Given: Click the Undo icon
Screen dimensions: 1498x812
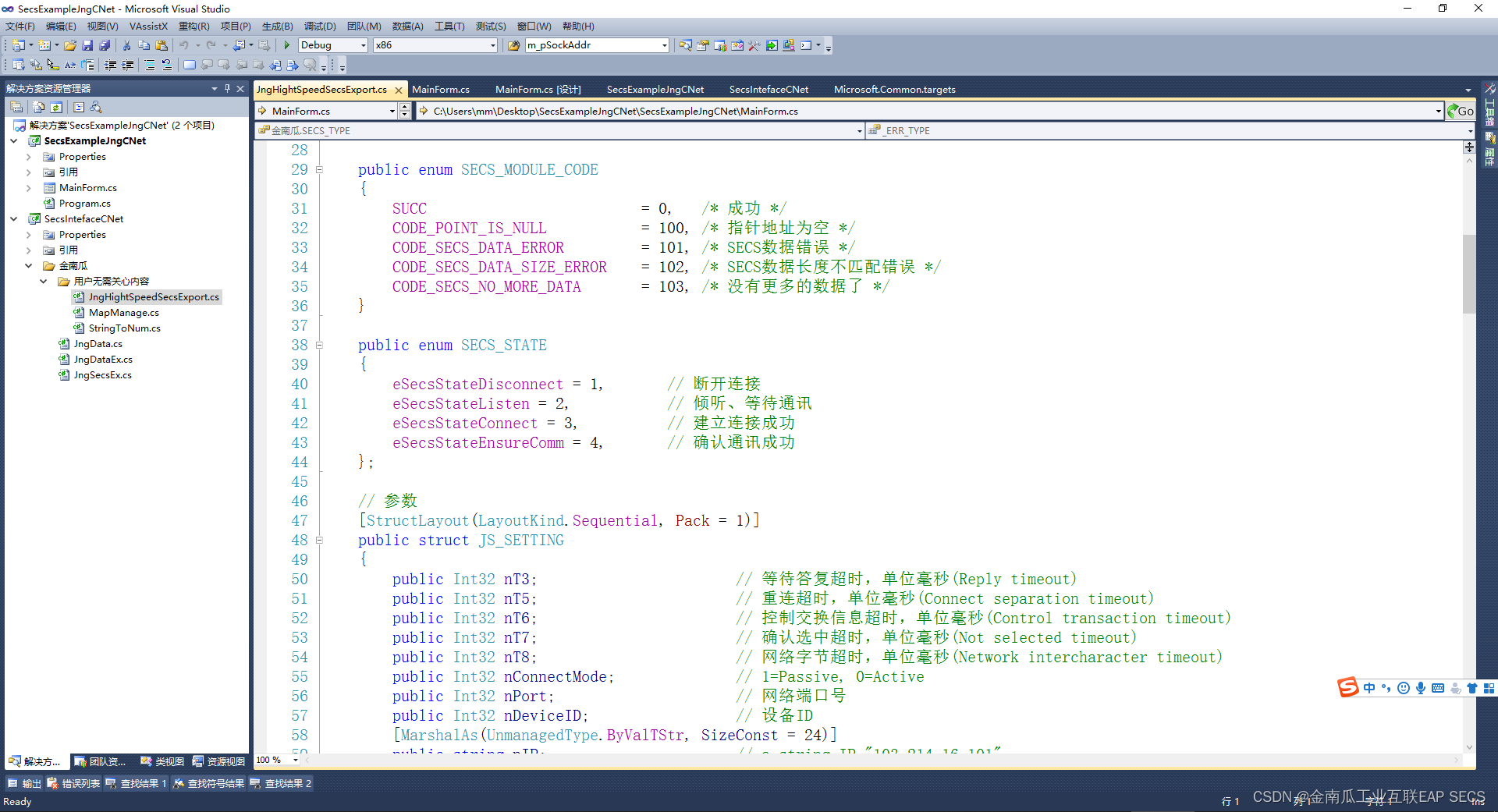Looking at the screenshot, I should 184,44.
